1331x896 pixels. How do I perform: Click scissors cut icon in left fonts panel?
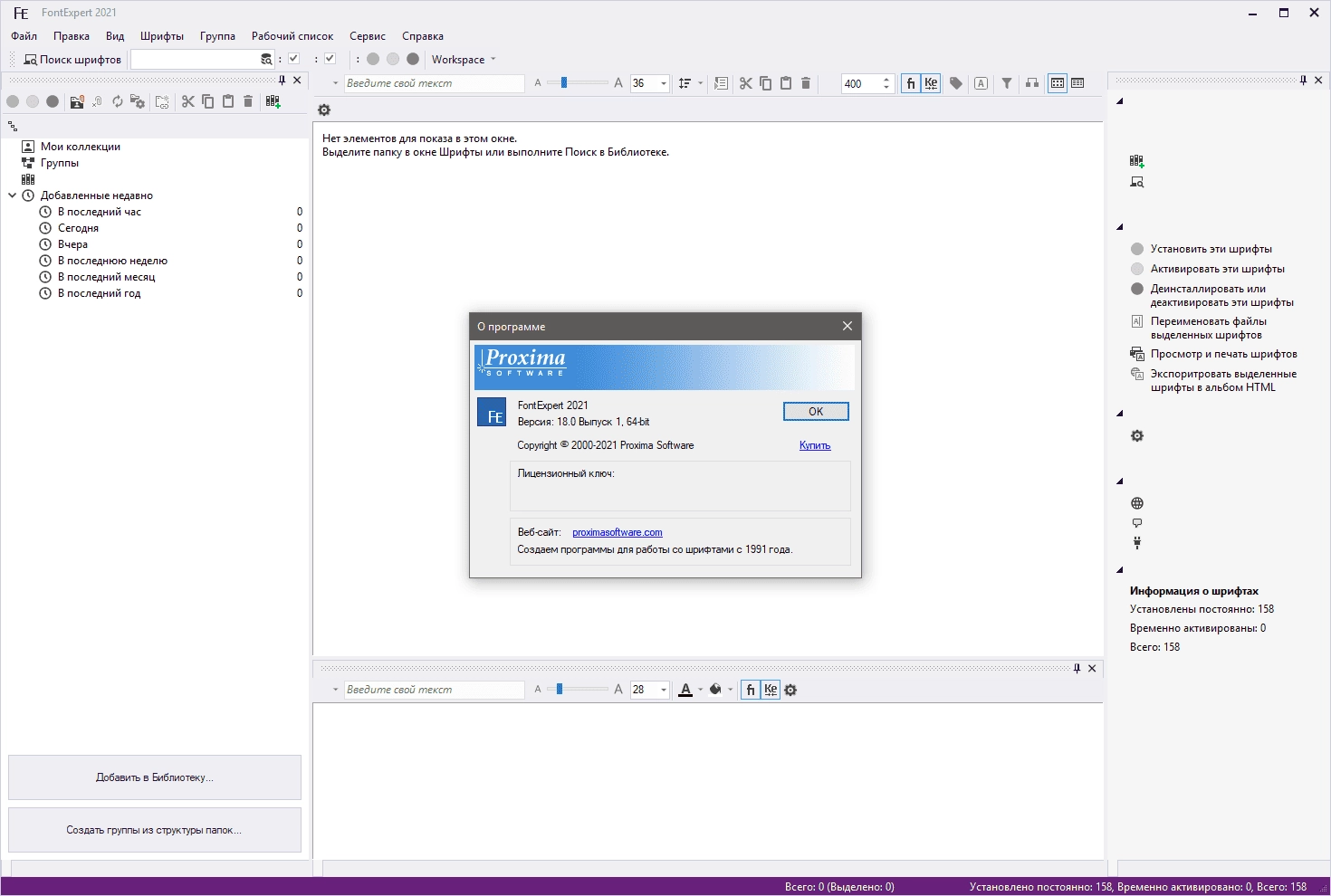pos(188,101)
